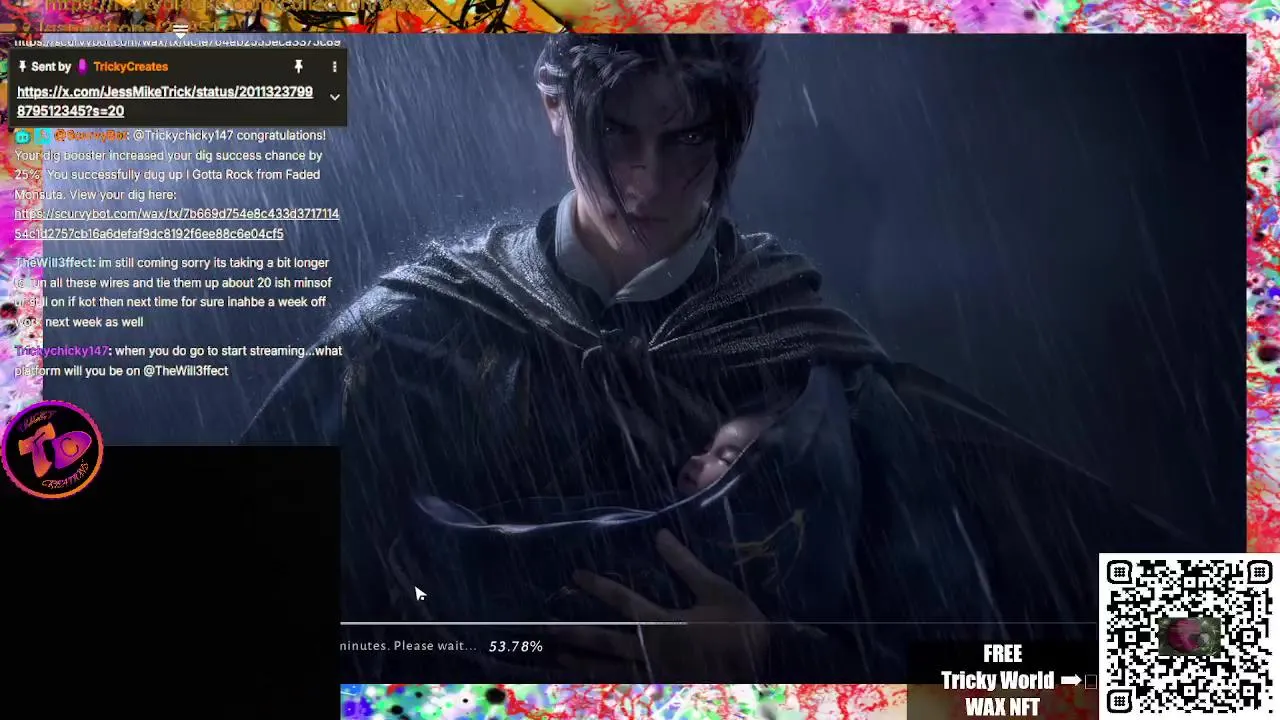Click the TrickyCreates chat badge icon
1280x720 pixels.
point(84,67)
